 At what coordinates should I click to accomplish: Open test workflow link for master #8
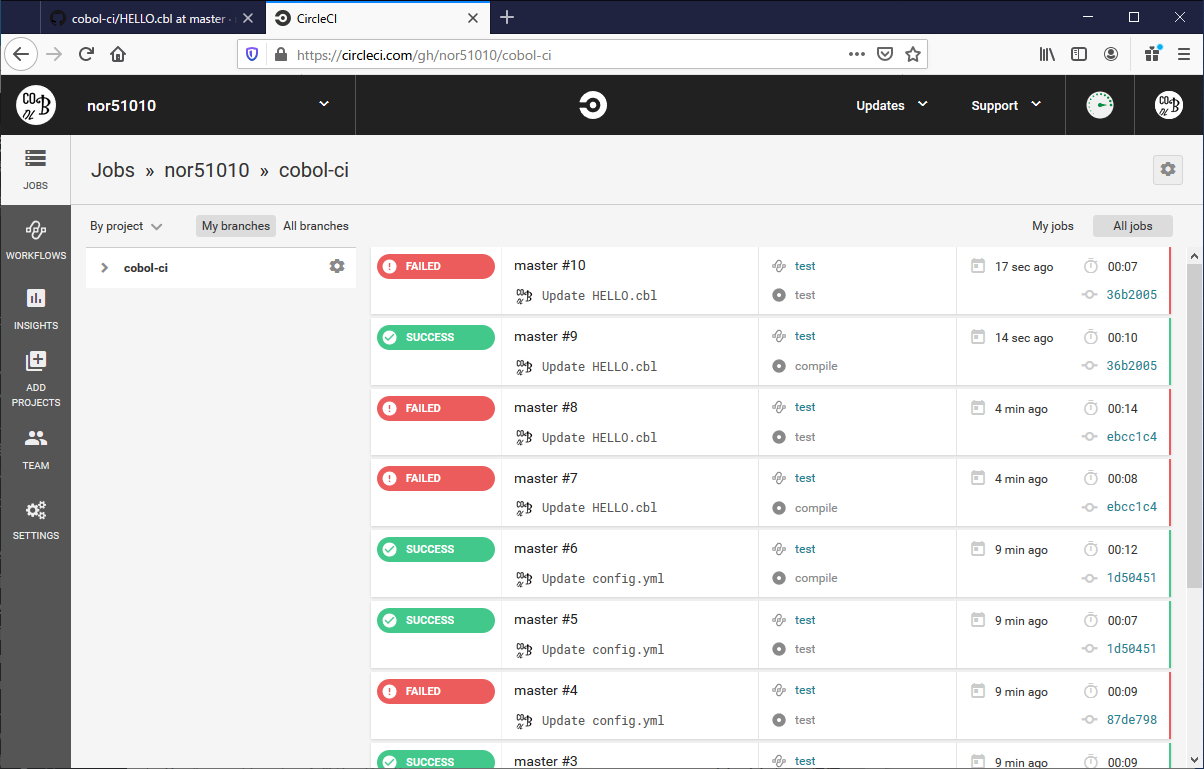pos(805,407)
